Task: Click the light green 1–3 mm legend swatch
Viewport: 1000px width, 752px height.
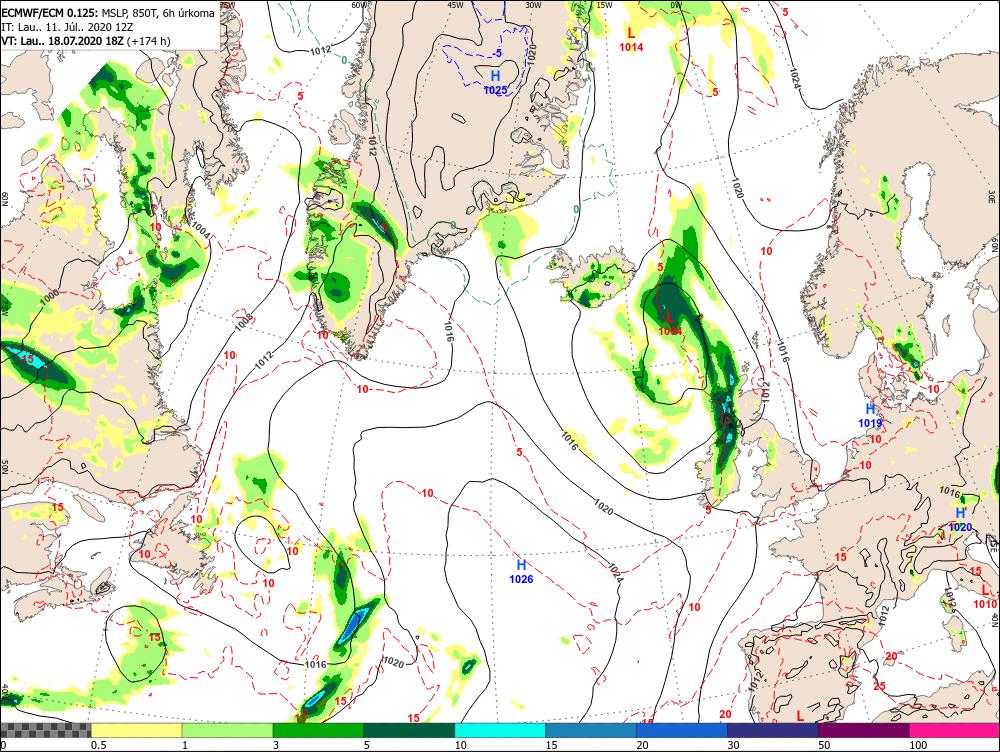Action: coord(227,730)
